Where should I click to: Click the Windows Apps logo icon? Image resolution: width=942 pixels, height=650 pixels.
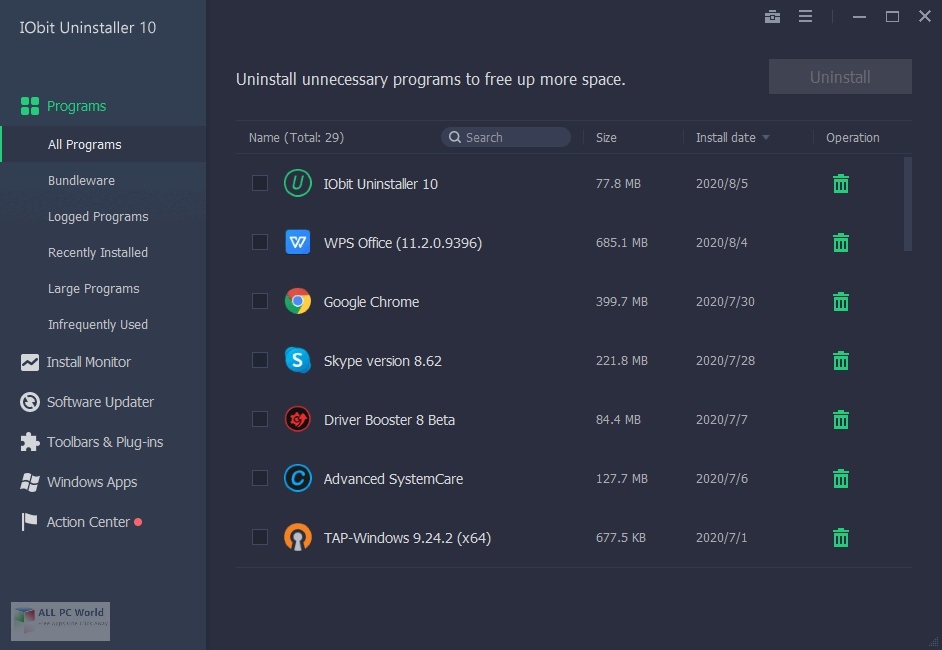pyautogui.click(x=29, y=482)
